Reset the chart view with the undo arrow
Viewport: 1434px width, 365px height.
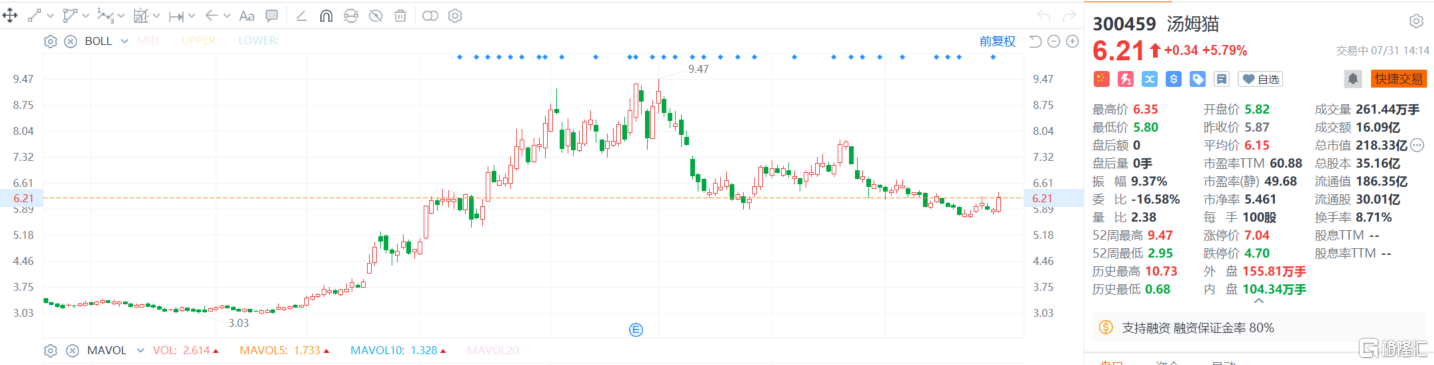coord(1035,41)
